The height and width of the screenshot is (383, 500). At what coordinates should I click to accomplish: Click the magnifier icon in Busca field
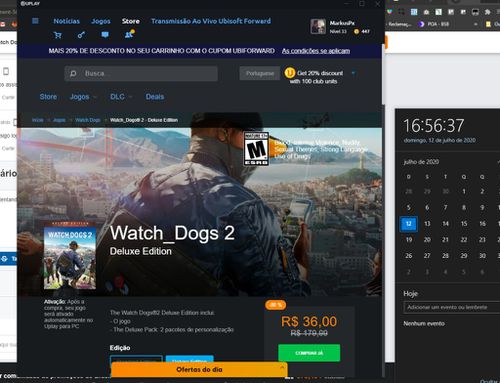(x=73, y=73)
